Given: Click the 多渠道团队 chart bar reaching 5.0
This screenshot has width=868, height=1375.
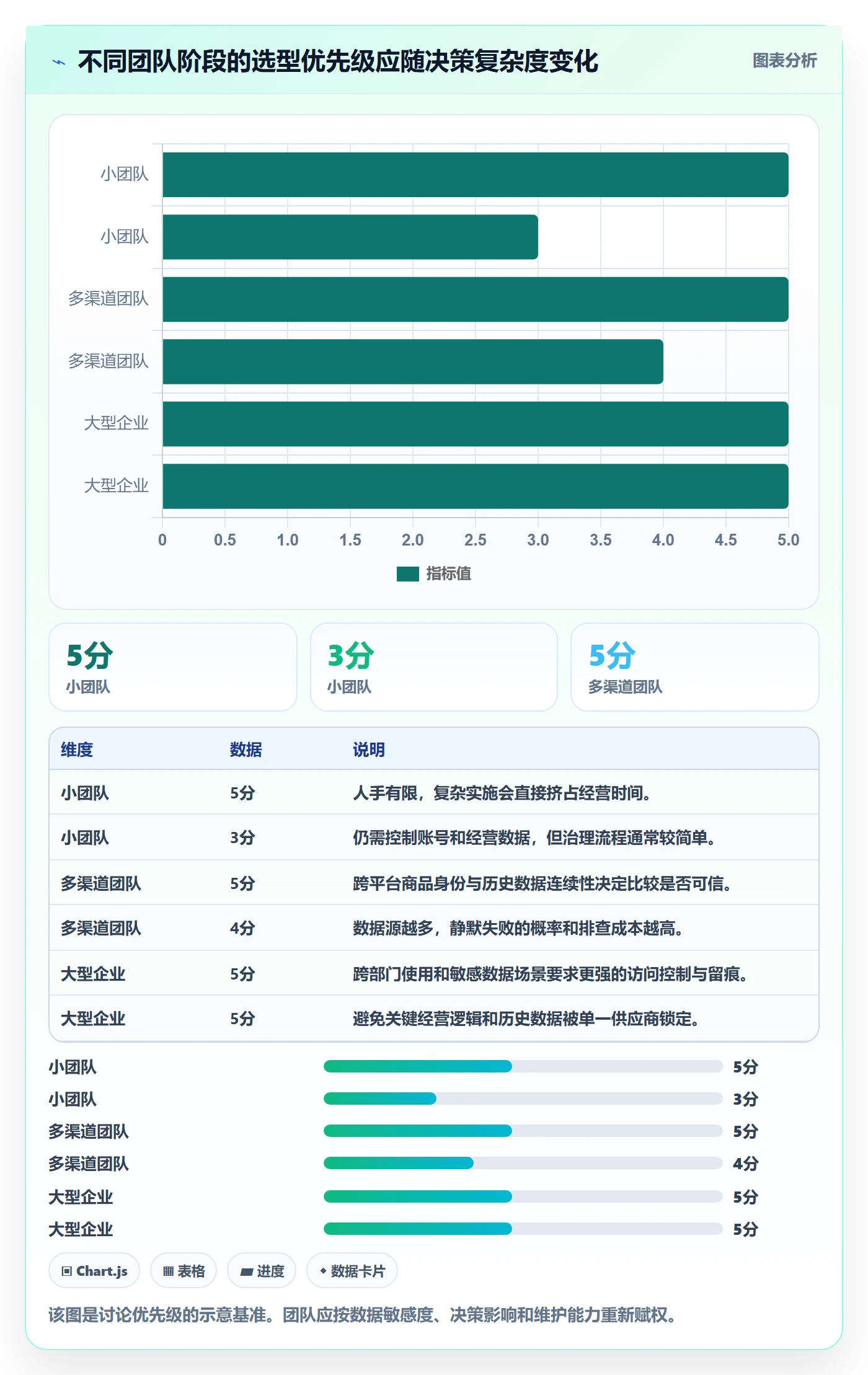Looking at the screenshot, I should [x=476, y=299].
